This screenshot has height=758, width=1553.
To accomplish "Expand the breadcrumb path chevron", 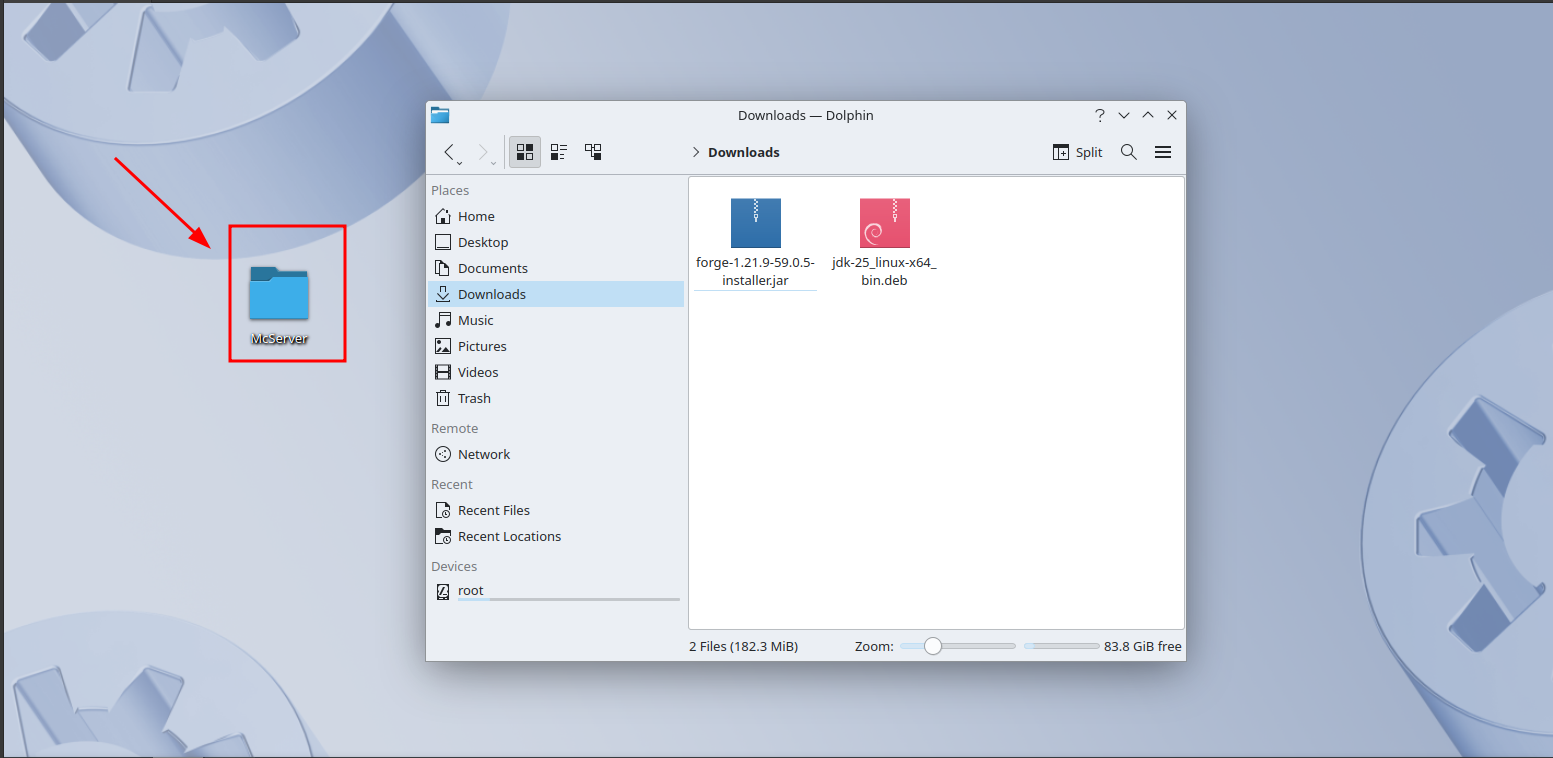I will pyautogui.click(x=696, y=153).
